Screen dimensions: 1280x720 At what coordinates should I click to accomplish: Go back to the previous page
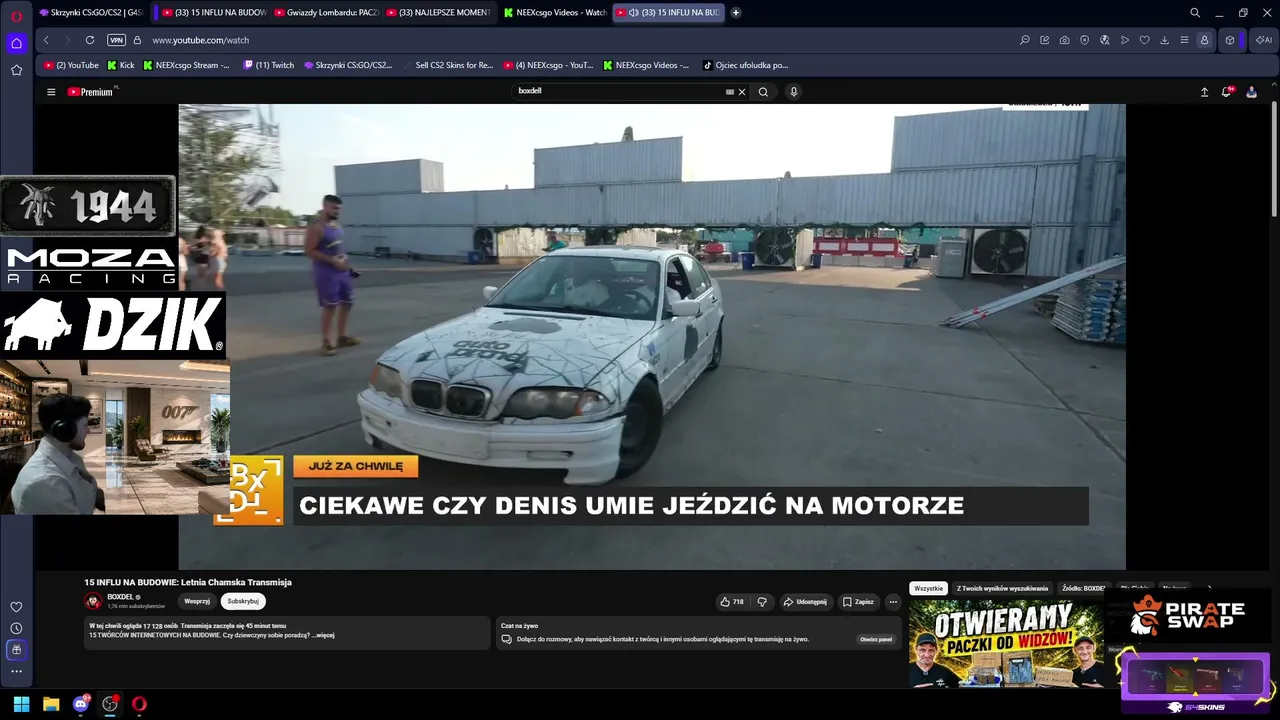click(x=46, y=40)
